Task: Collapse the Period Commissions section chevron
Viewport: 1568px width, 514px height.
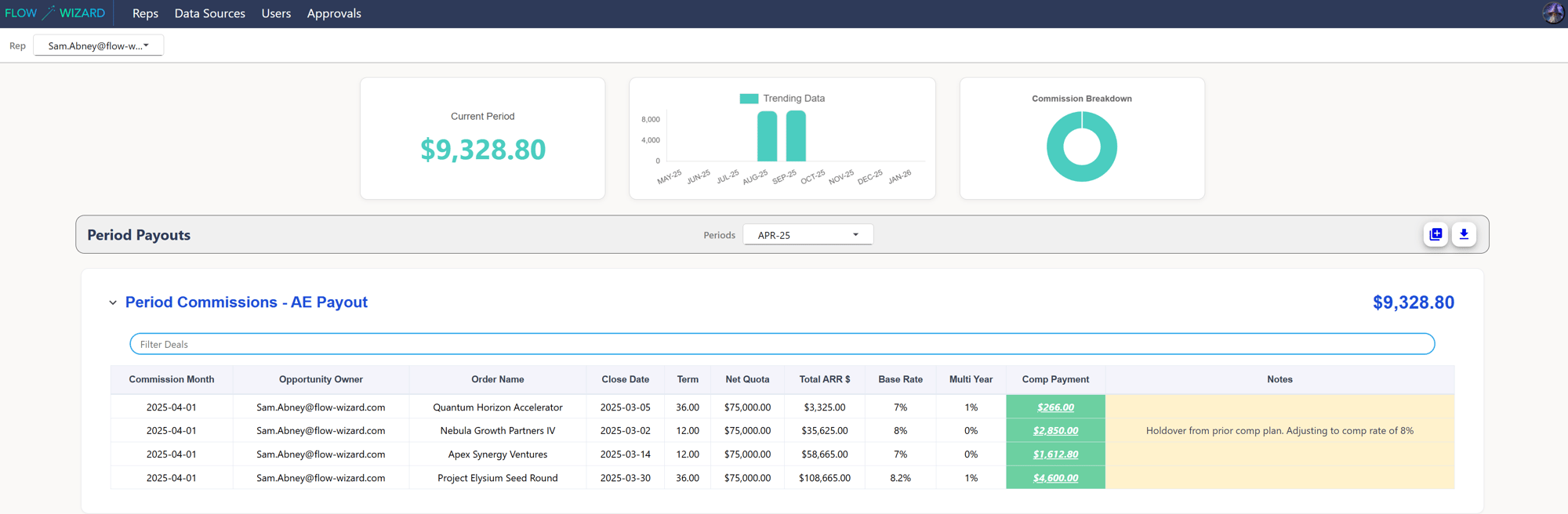Action: [x=113, y=302]
